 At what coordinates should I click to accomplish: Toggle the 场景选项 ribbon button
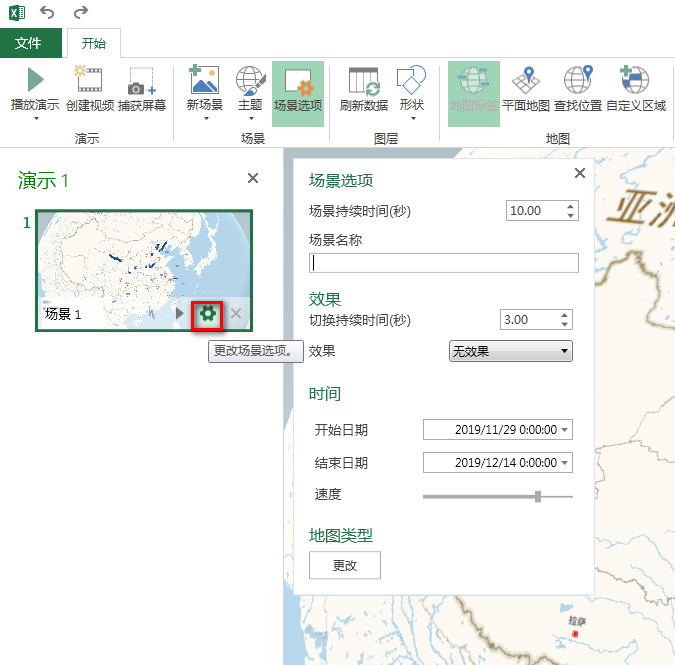[x=298, y=93]
